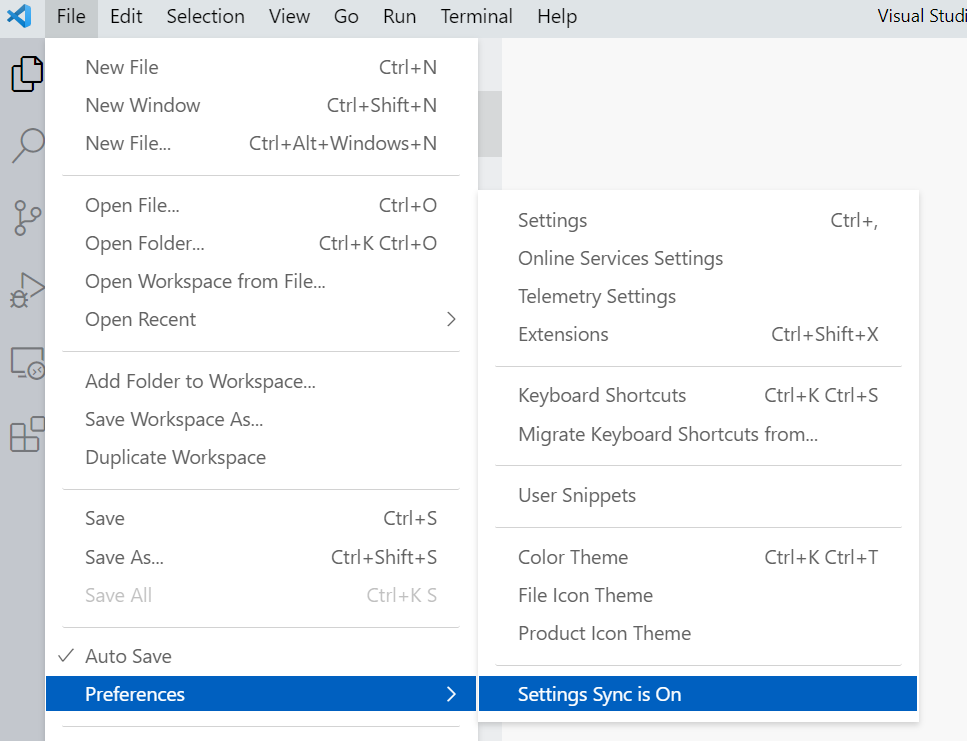Open Color Theme picker
This screenshot has width=967, height=741.
(x=573, y=557)
